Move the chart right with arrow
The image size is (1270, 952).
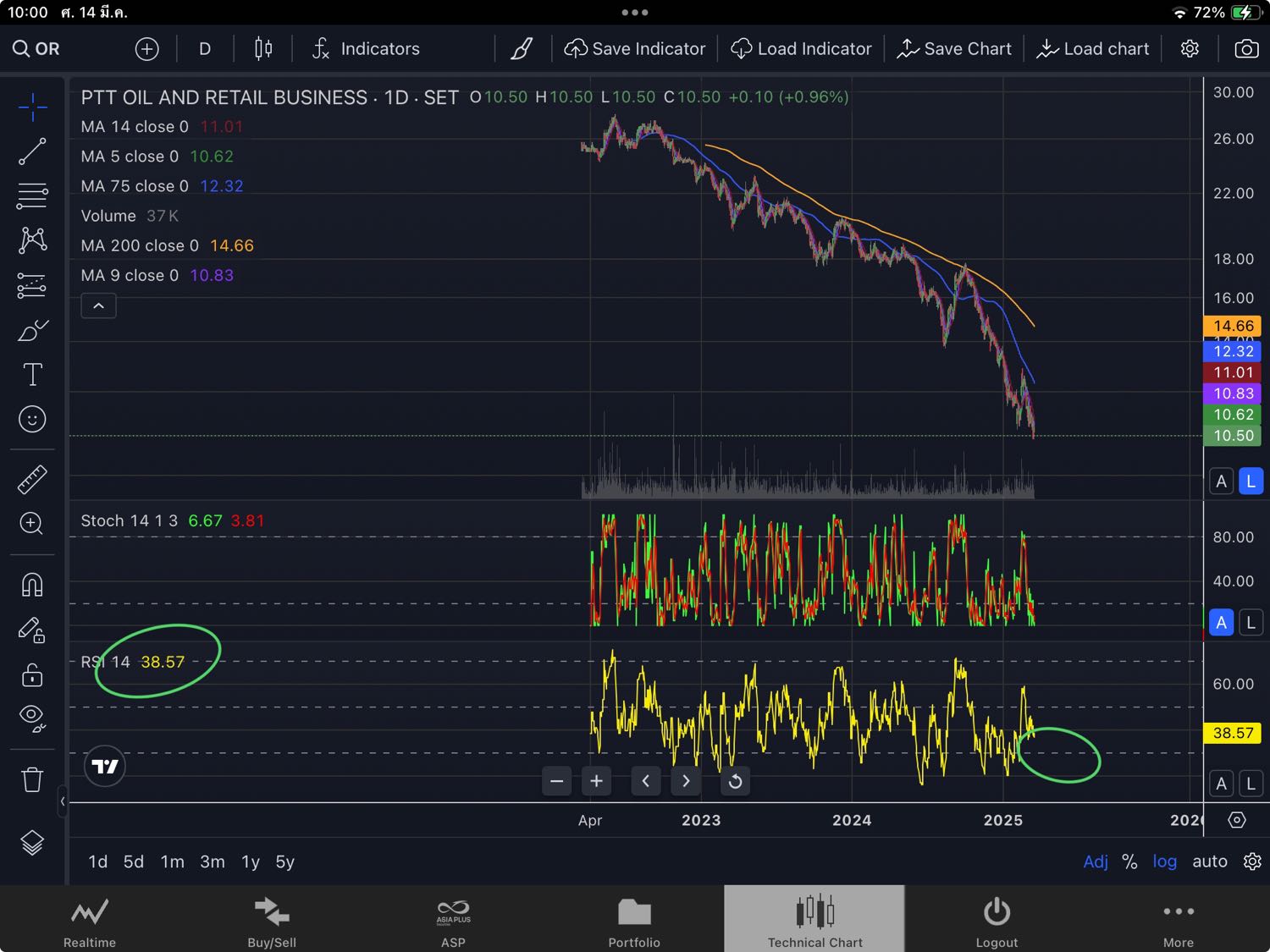pos(686,781)
